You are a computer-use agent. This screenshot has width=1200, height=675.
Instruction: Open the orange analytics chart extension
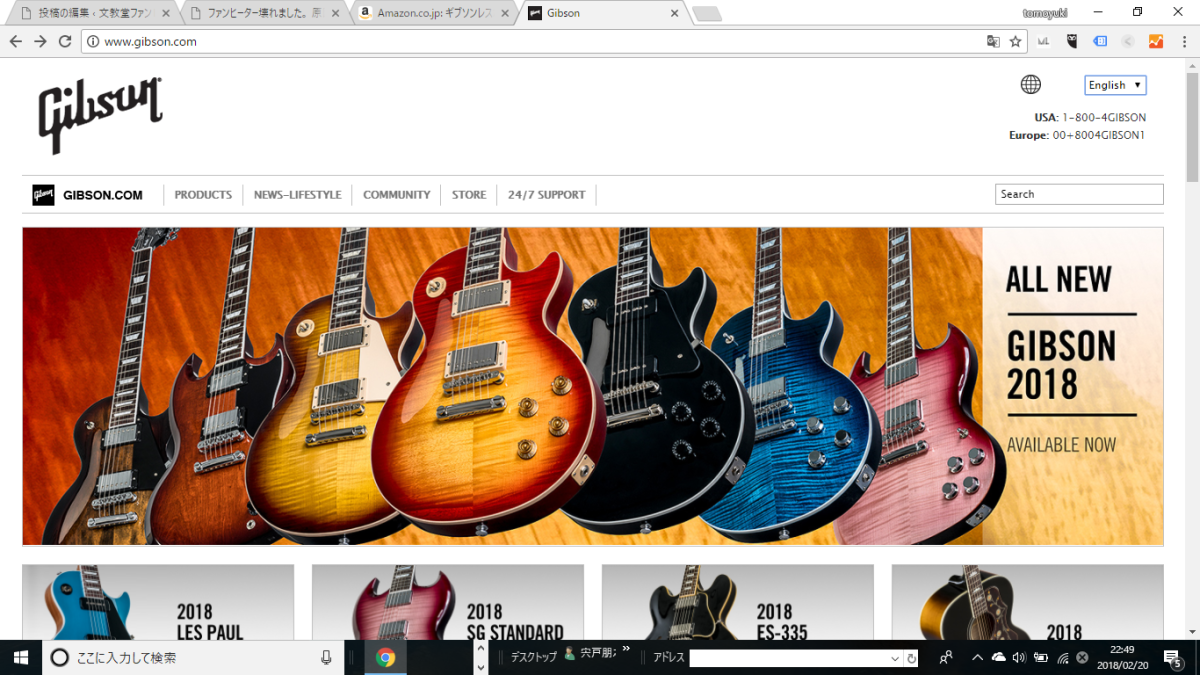click(1156, 42)
